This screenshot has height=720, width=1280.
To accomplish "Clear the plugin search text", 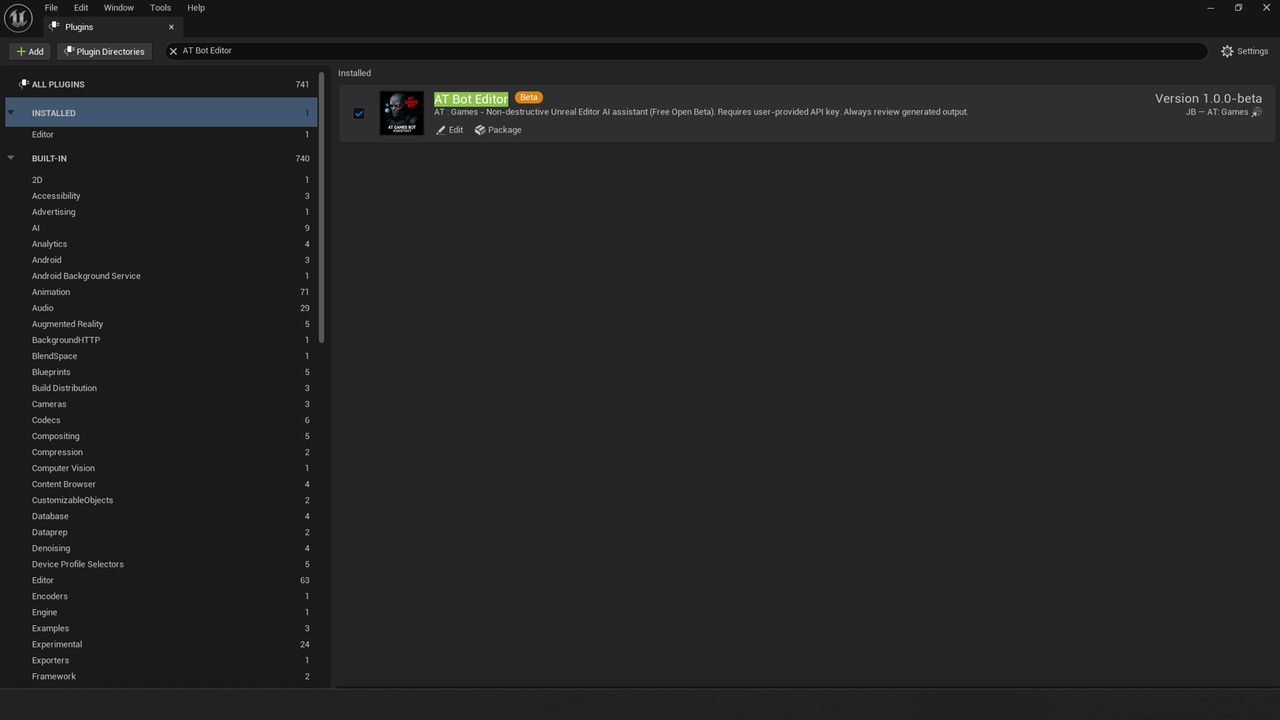I will tap(173, 51).
